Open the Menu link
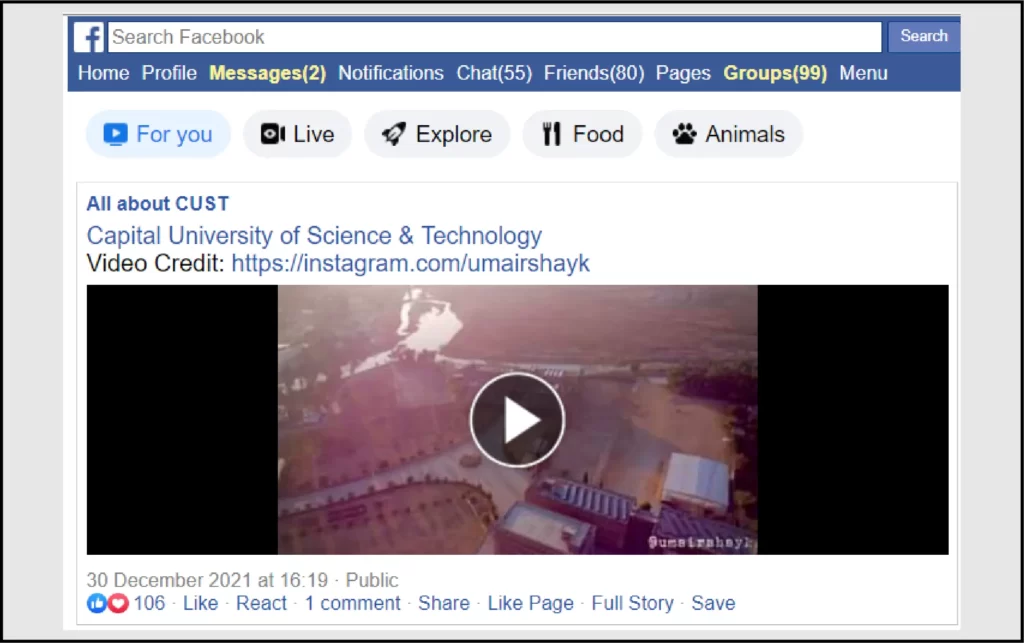1024x643 pixels. click(863, 73)
